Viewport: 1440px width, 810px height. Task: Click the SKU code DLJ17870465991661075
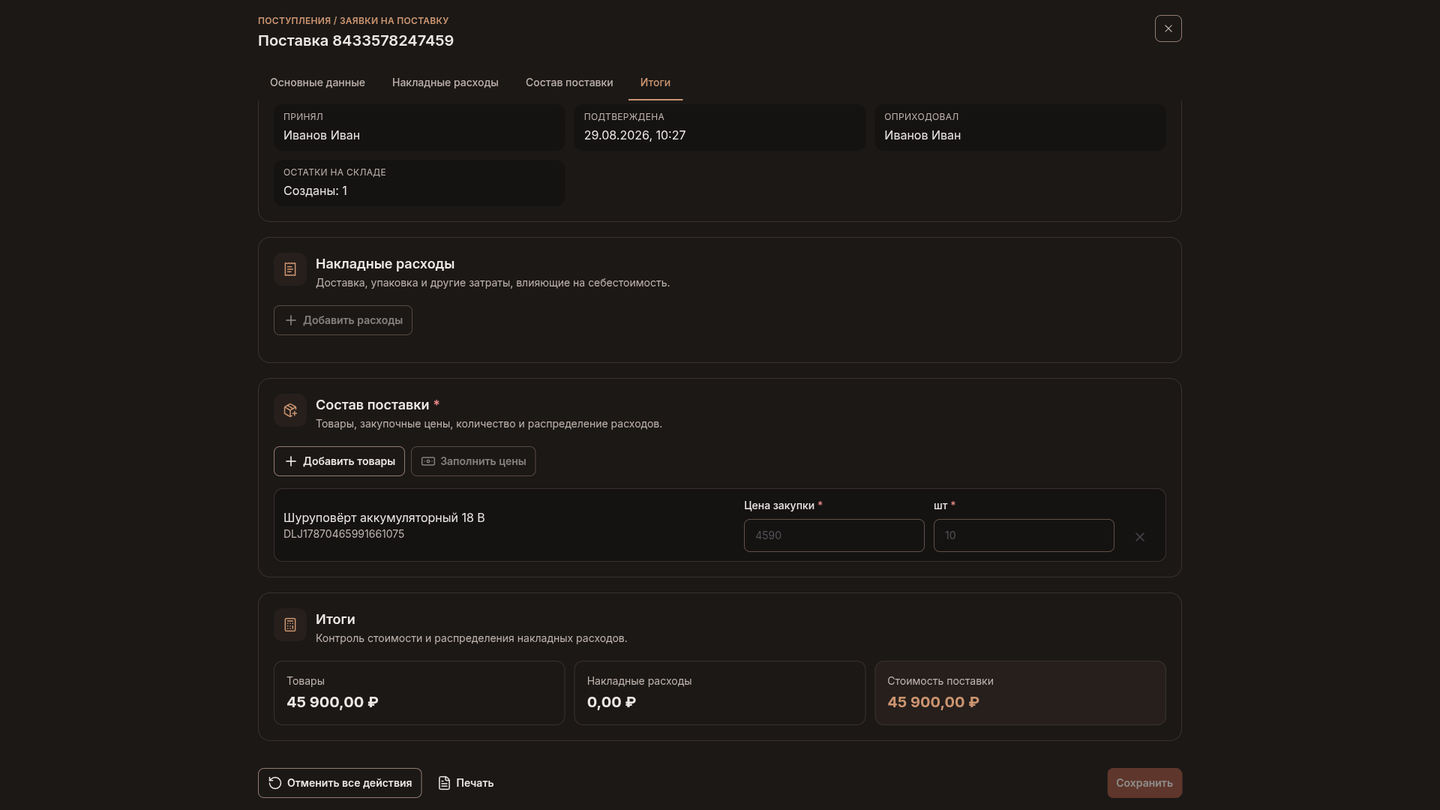click(x=344, y=534)
